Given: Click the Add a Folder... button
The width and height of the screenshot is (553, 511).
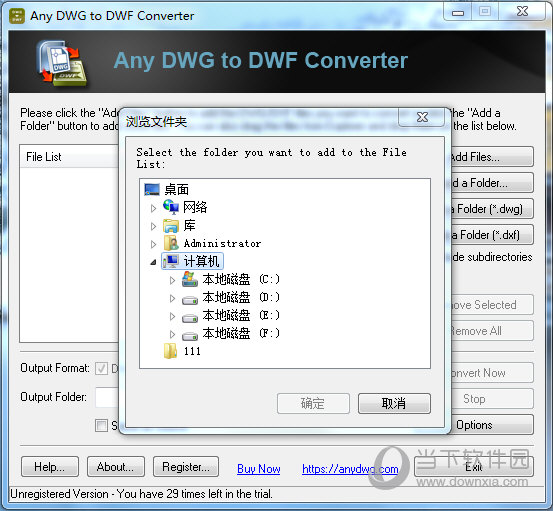Looking at the screenshot, I should 492,183.
